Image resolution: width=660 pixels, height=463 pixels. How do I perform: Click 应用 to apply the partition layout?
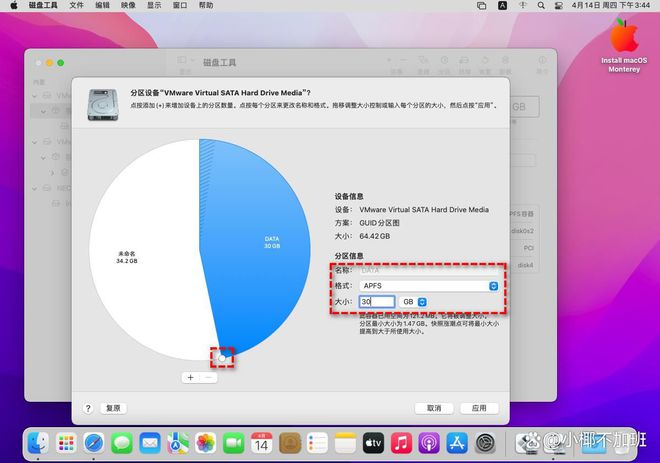(x=479, y=408)
